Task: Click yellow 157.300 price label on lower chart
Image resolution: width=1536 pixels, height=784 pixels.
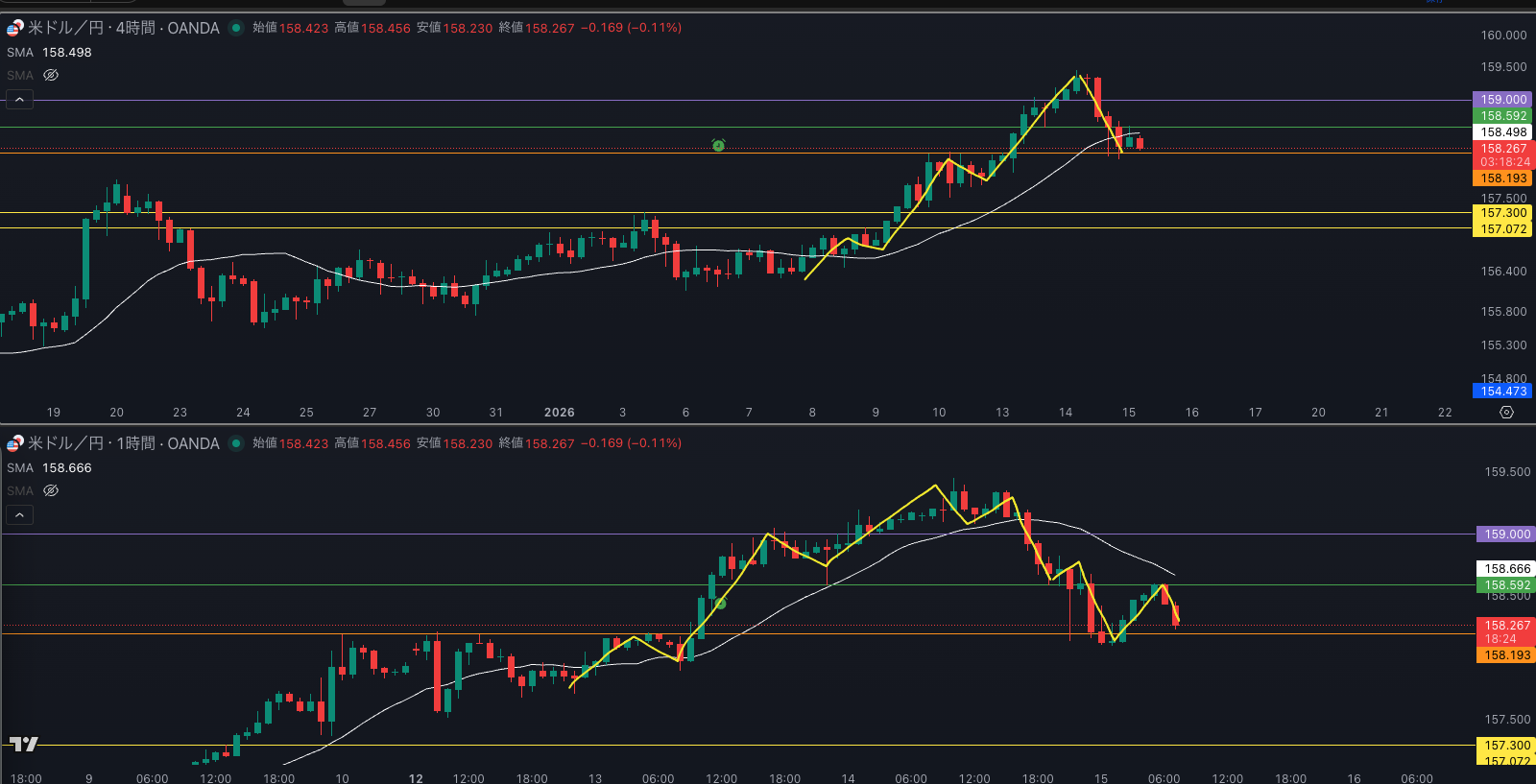Action: pos(1506,746)
